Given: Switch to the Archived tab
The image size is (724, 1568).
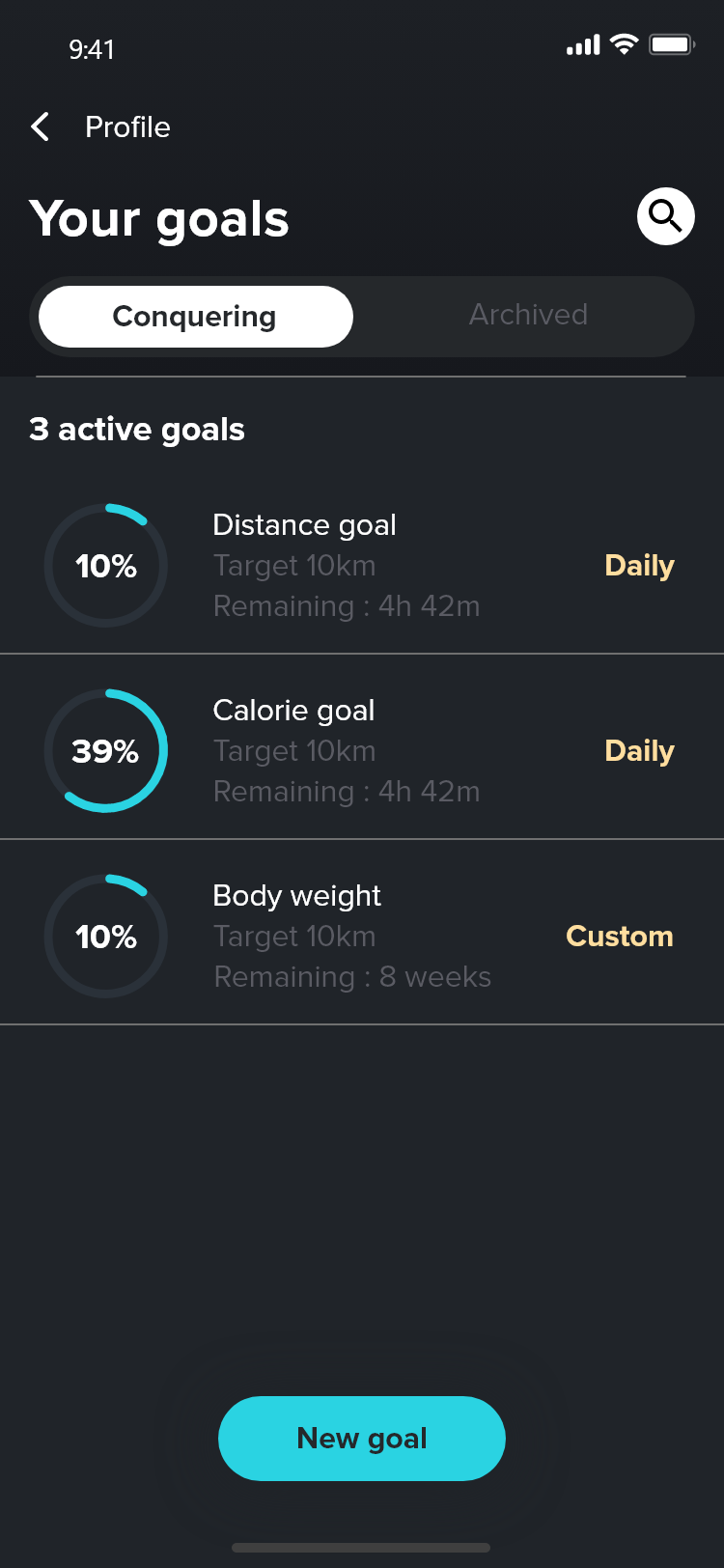Looking at the screenshot, I should 528,315.
